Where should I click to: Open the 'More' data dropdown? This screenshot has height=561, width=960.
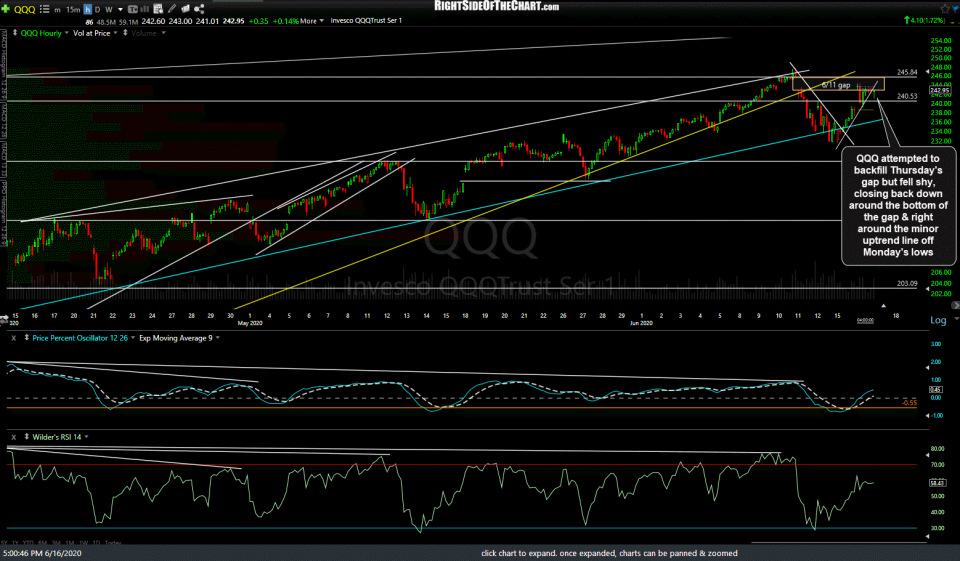(x=312, y=21)
